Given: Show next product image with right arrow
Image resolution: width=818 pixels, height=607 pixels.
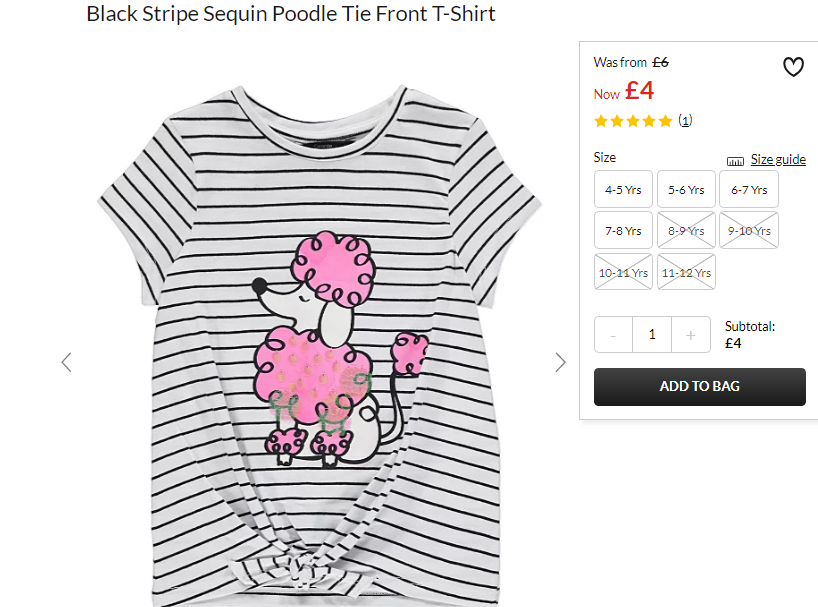Looking at the screenshot, I should coord(560,362).
